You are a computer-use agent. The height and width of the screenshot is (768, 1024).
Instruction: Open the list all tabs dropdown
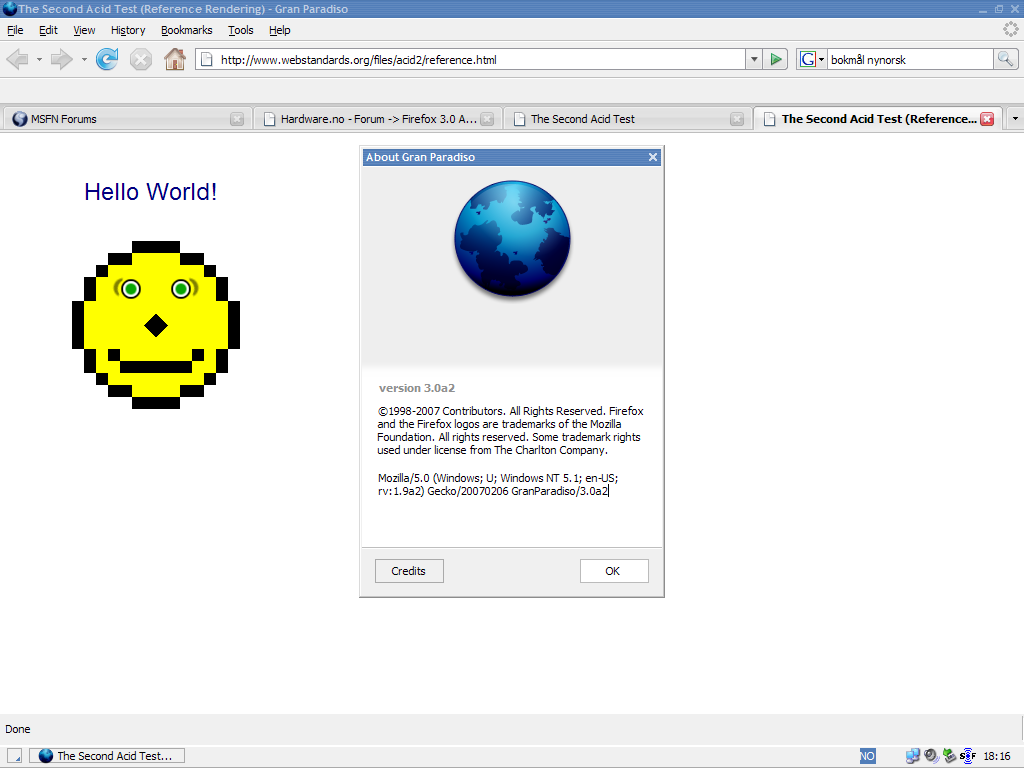pyautogui.click(x=1015, y=119)
